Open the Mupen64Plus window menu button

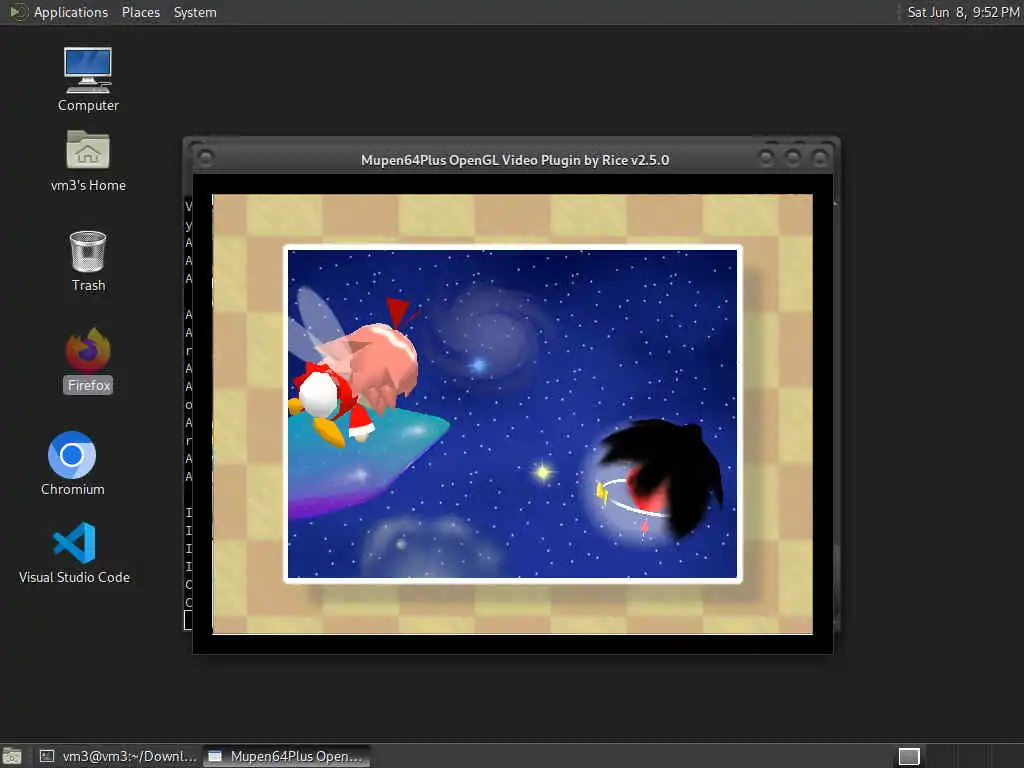pyautogui.click(x=205, y=158)
